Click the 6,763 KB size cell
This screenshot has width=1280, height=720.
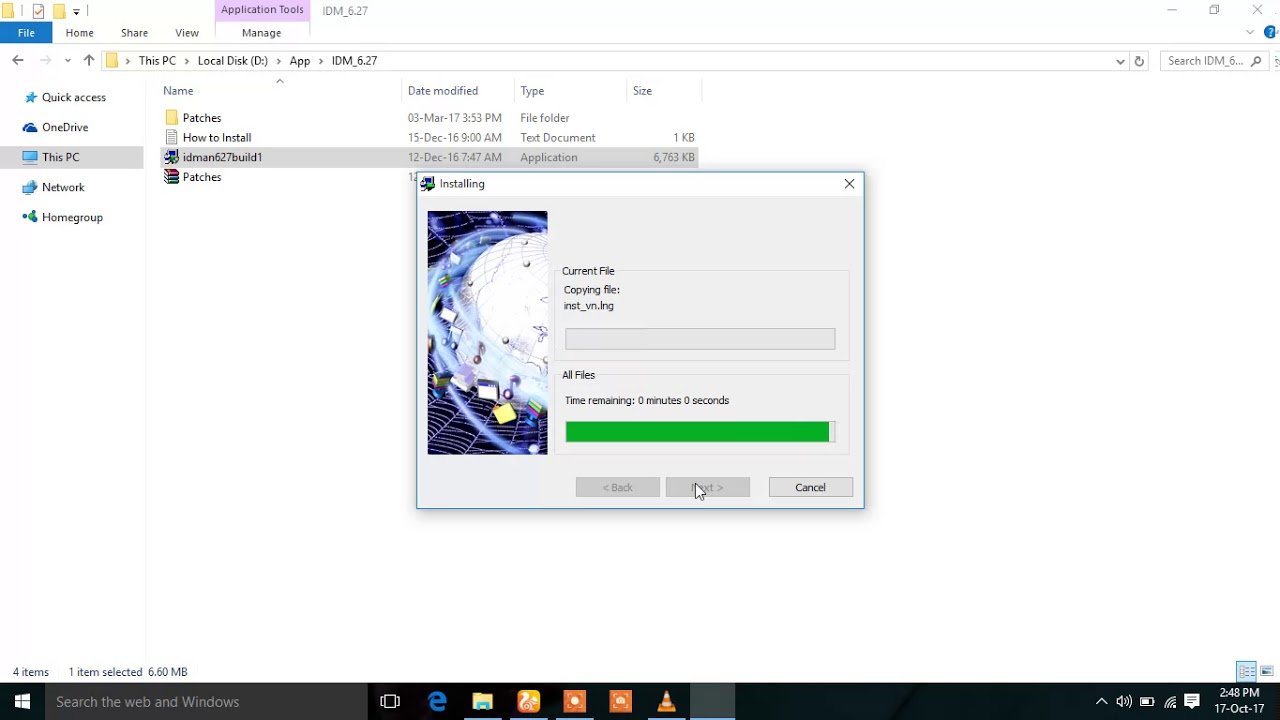click(673, 157)
